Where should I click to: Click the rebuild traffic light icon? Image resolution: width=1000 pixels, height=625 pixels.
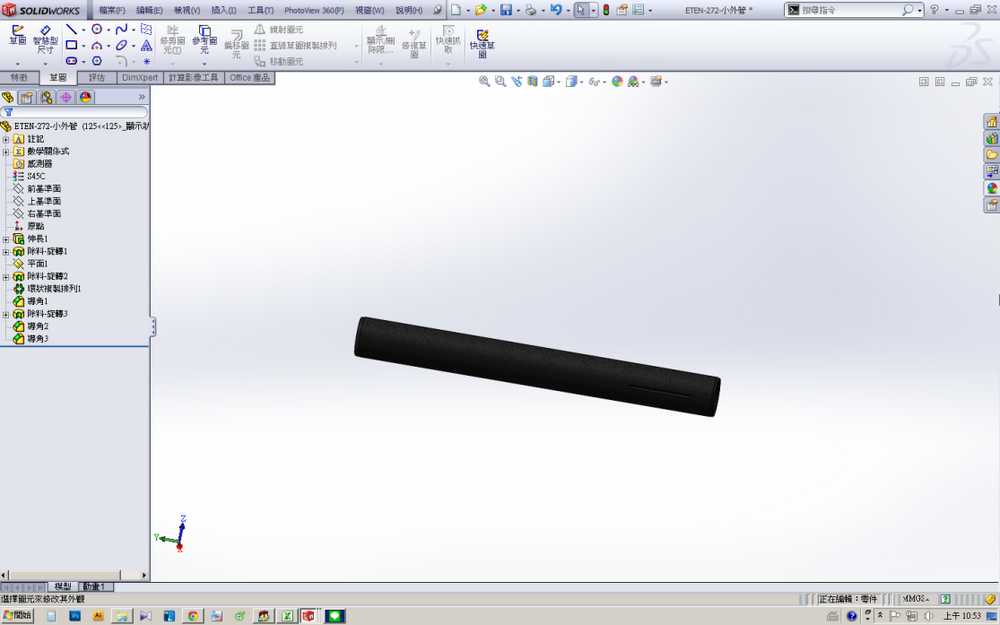point(605,10)
